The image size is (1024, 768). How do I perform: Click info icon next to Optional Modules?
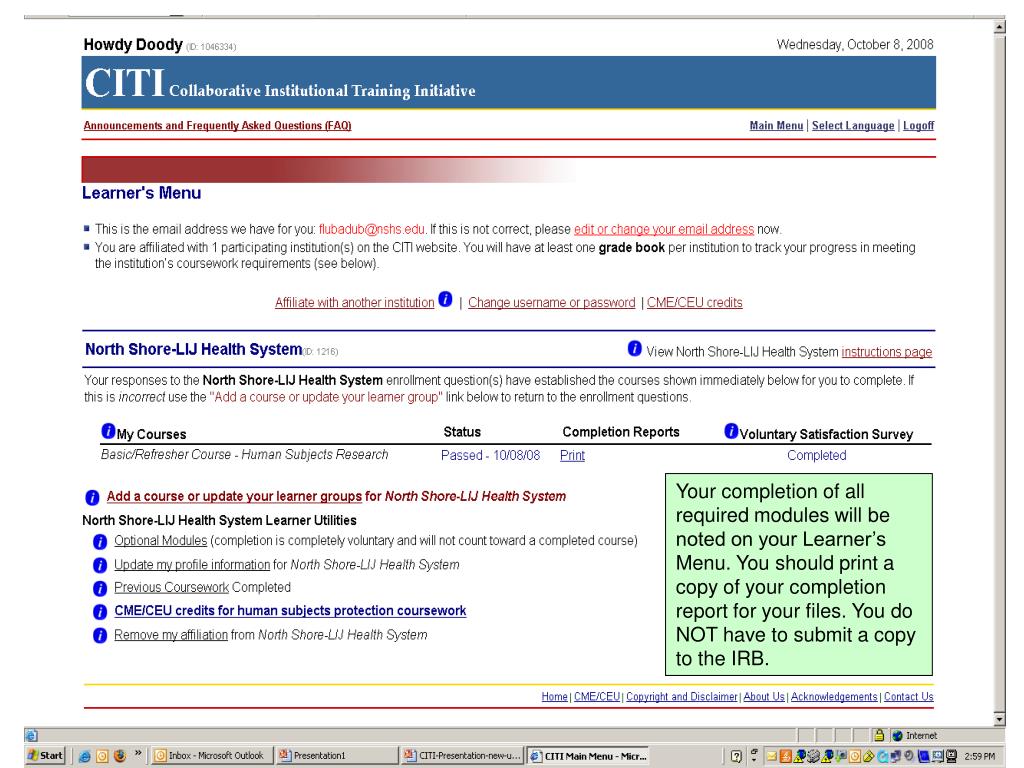coord(100,542)
